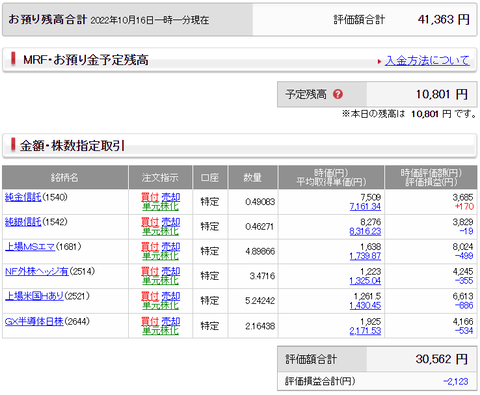Open average cost 1,430.45 link

click(x=365, y=306)
